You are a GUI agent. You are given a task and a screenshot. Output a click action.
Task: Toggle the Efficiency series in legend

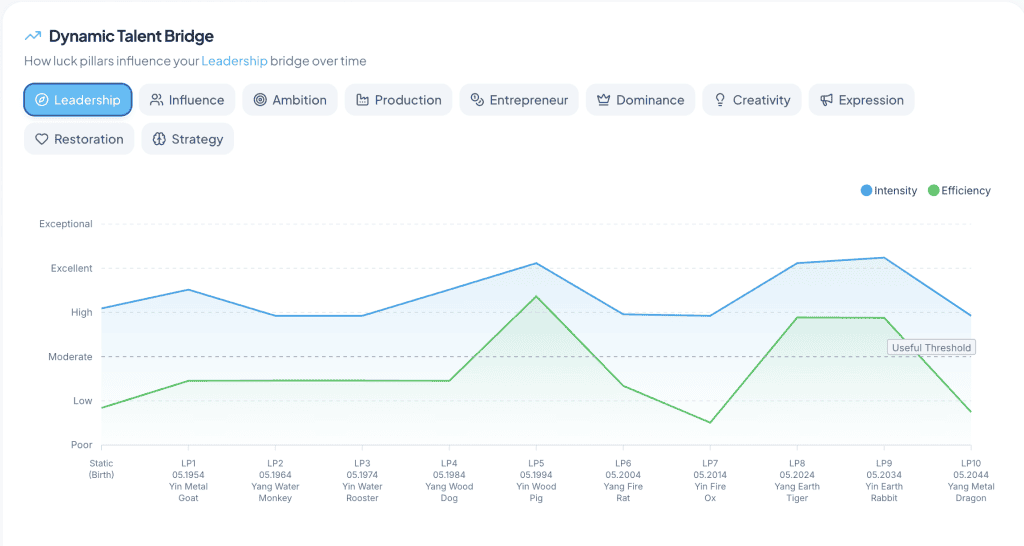tap(959, 191)
